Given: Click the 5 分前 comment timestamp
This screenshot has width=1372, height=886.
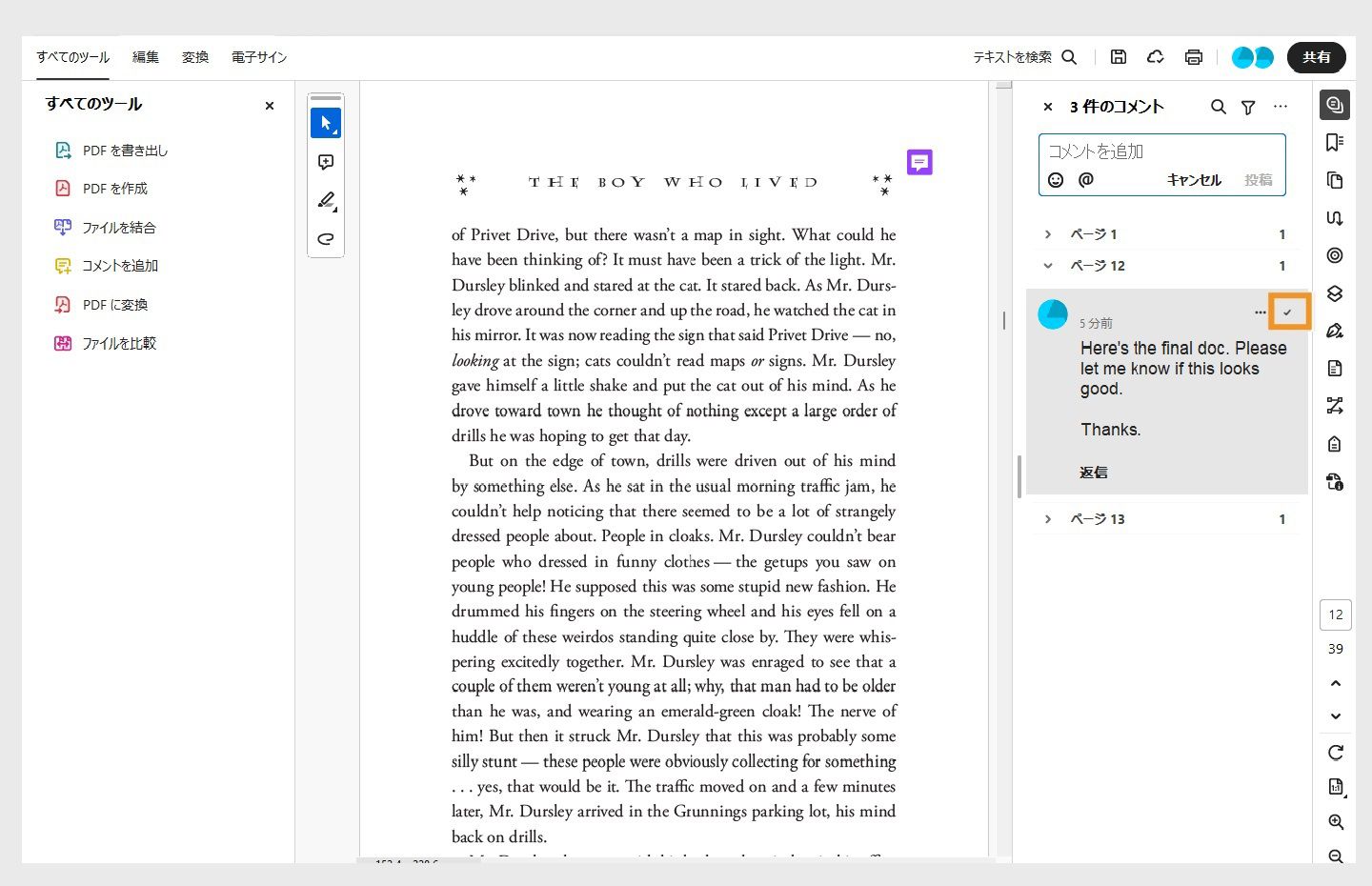Looking at the screenshot, I should click(x=1096, y=324).
